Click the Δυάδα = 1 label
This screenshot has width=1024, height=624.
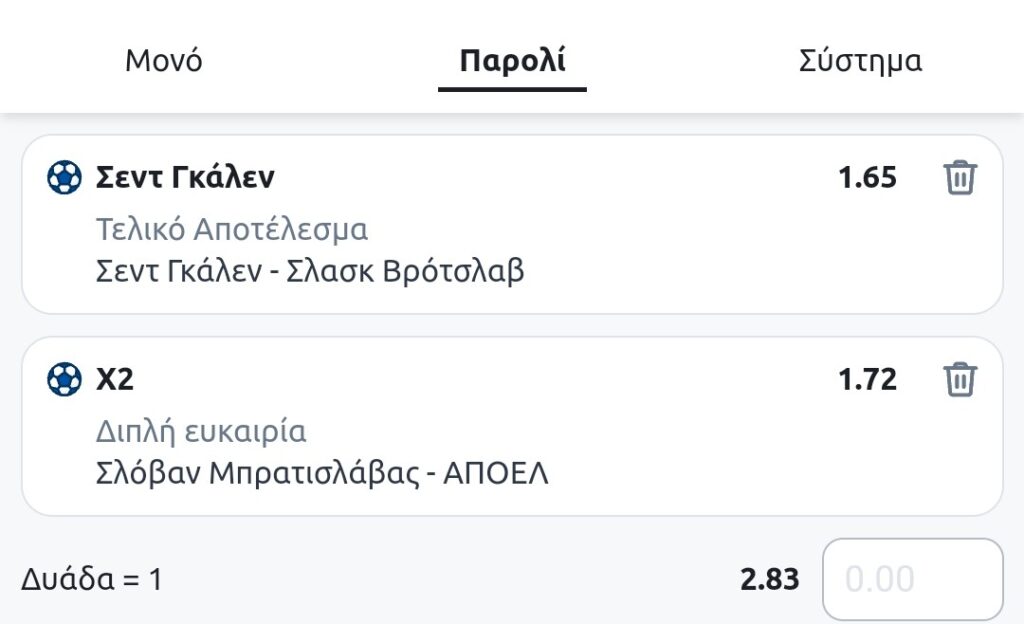click(91, 579)
